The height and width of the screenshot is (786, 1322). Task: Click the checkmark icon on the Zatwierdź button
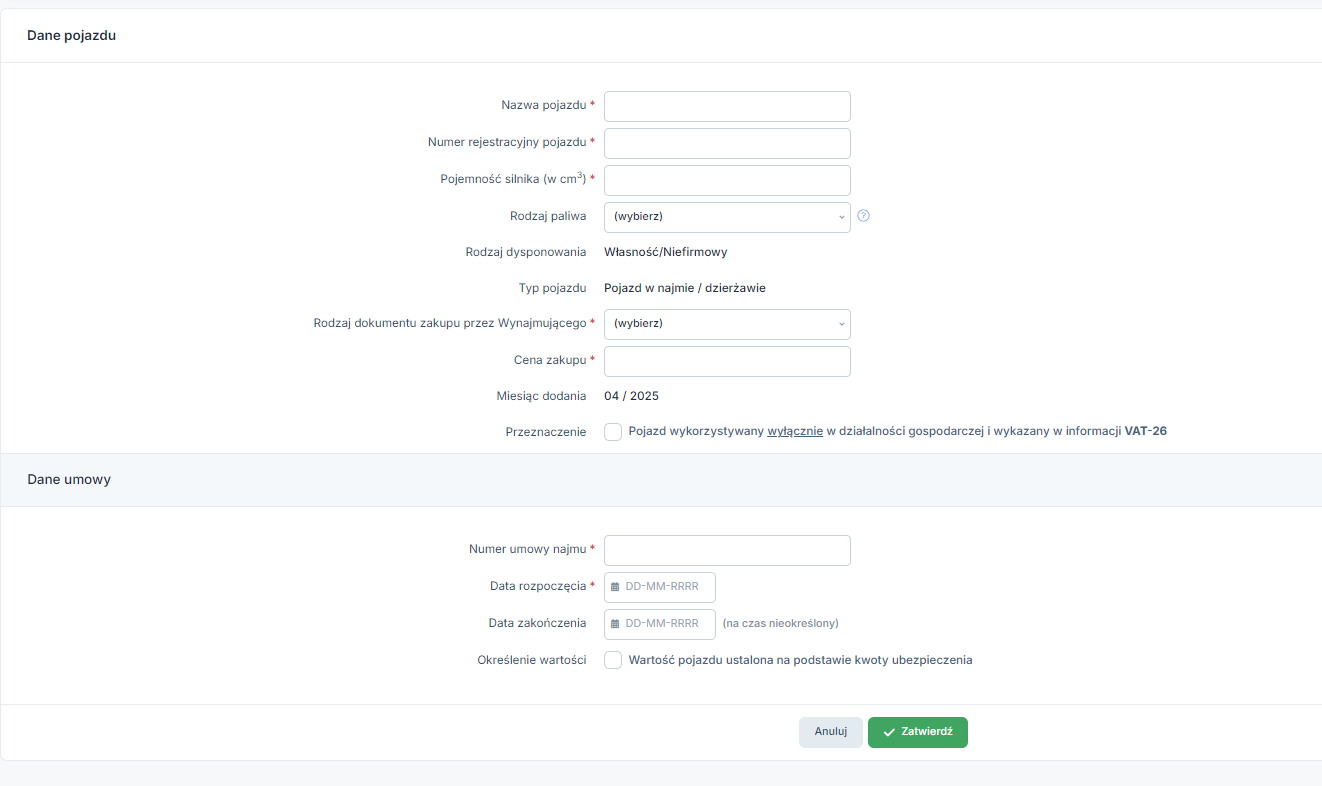point(889,733)
